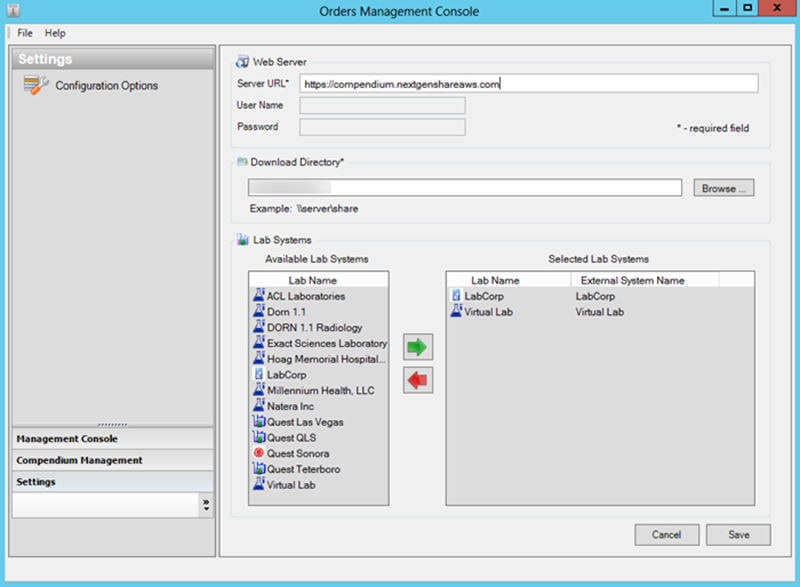Click into the Server URL field
This screenshot has width=800, height=587.
pos(529,84)
